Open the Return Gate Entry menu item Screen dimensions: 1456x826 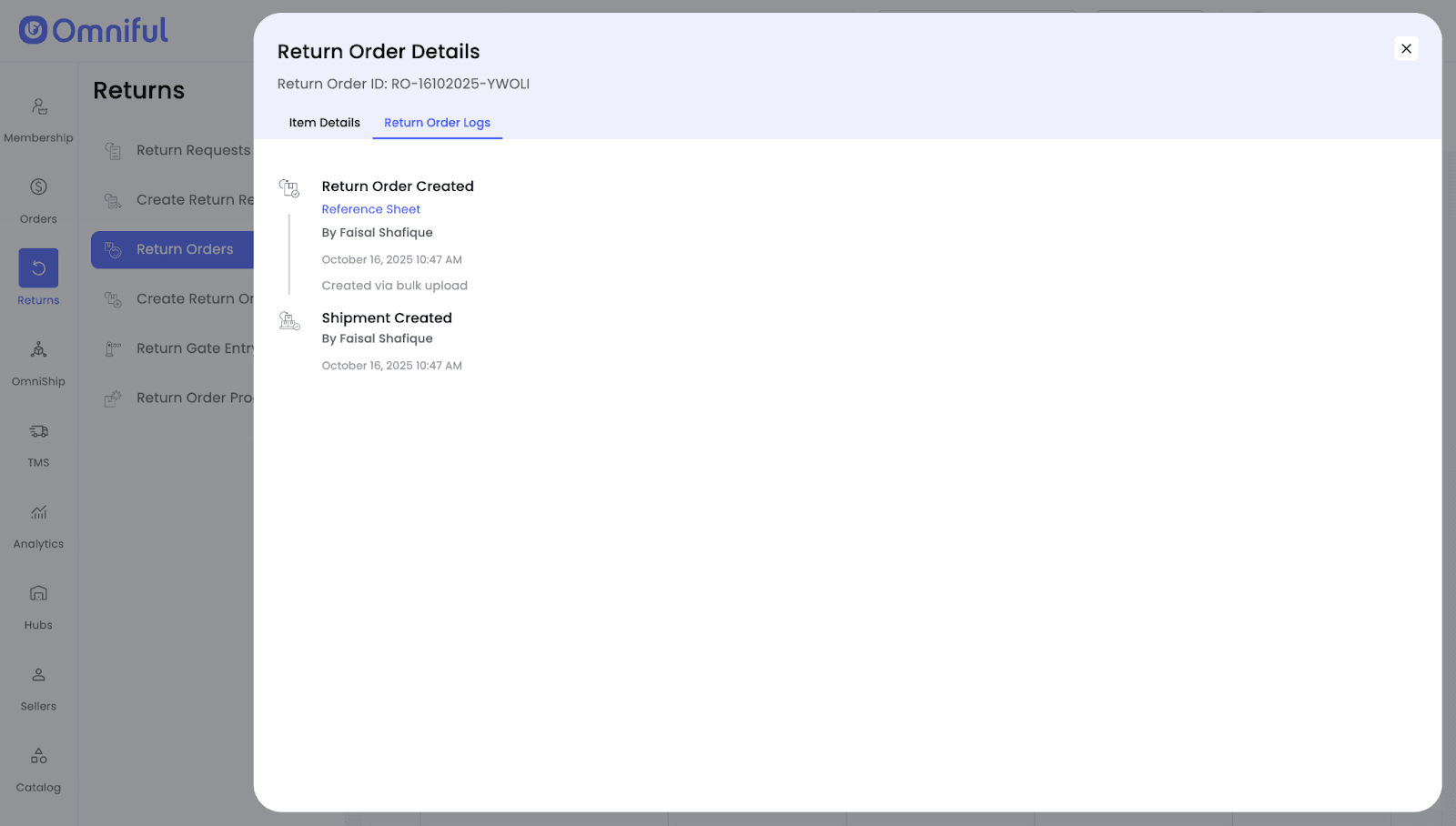(193, 348)
